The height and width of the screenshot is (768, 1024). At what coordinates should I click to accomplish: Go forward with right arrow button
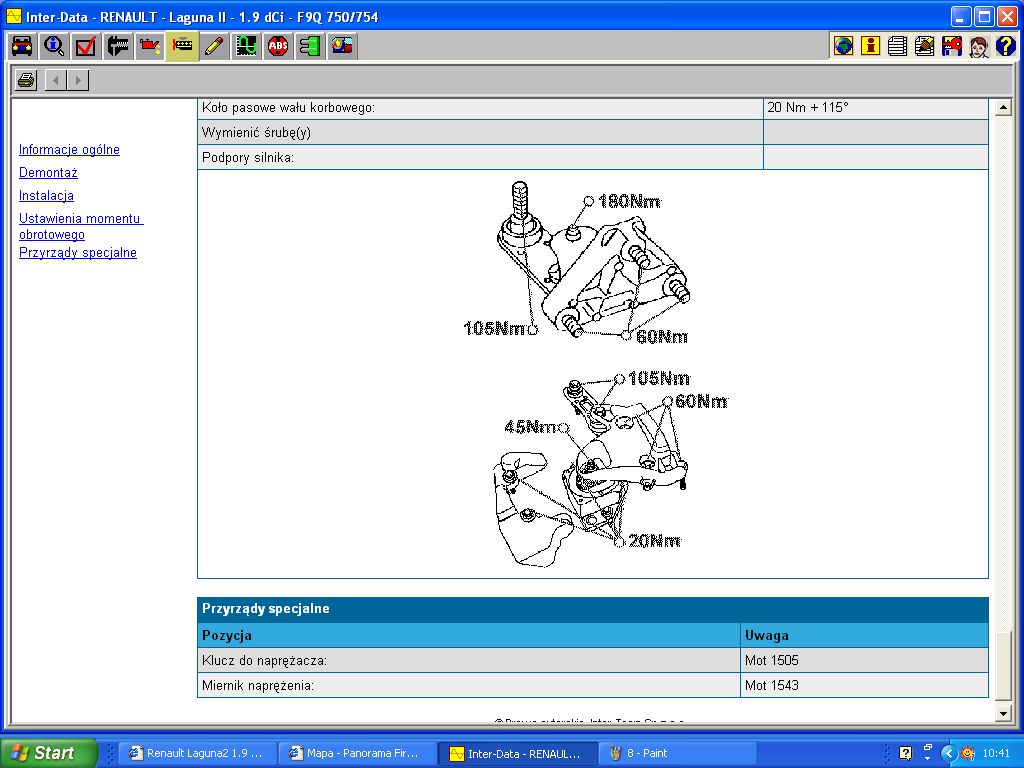click(x=78, y=80)
